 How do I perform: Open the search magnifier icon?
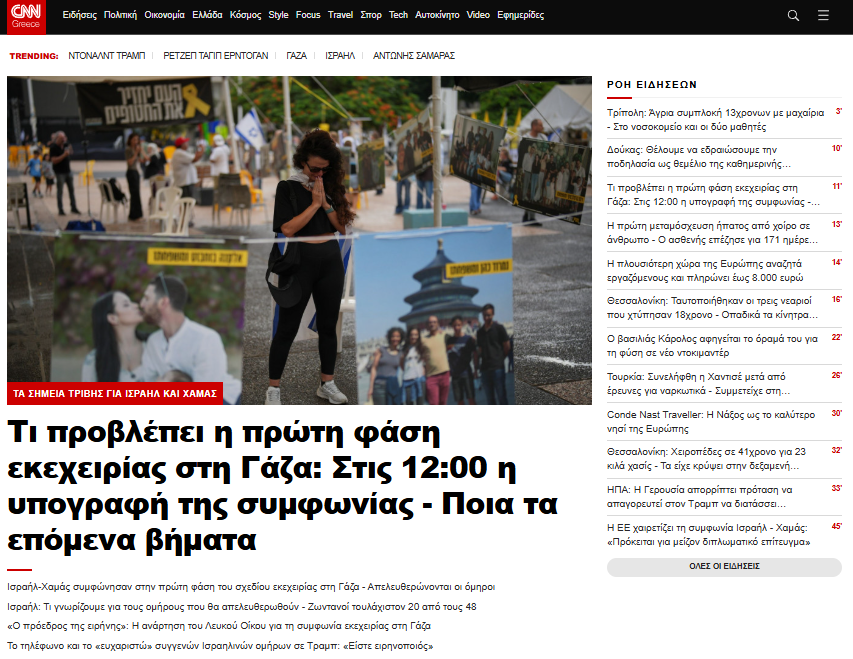pyautogui.click(x=793, y=16)
